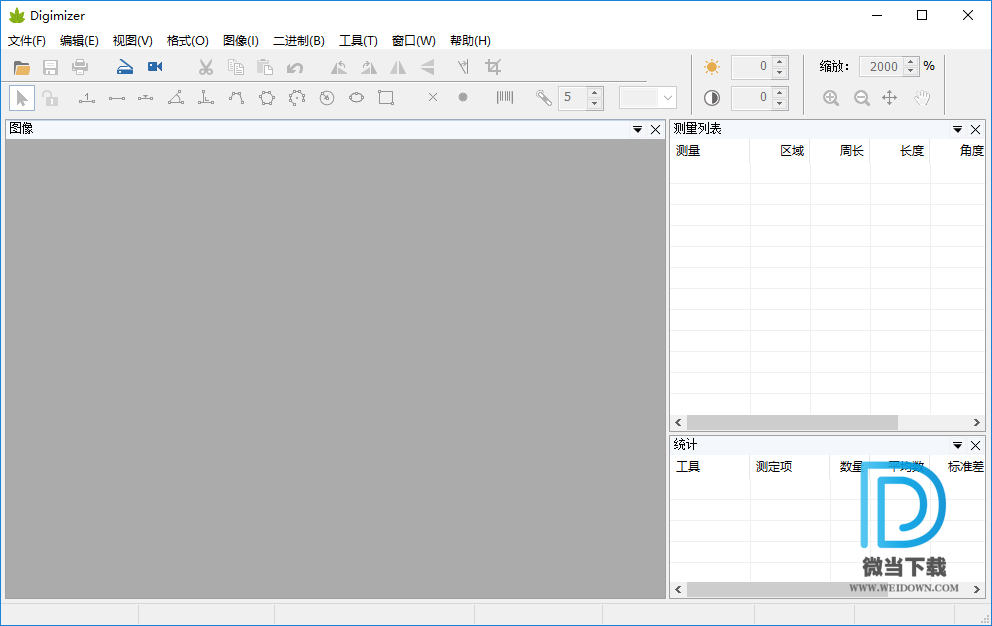This screenshot has width=992, height=626.
Task: Click the brightness sun icon
Action: pos(712,66)
